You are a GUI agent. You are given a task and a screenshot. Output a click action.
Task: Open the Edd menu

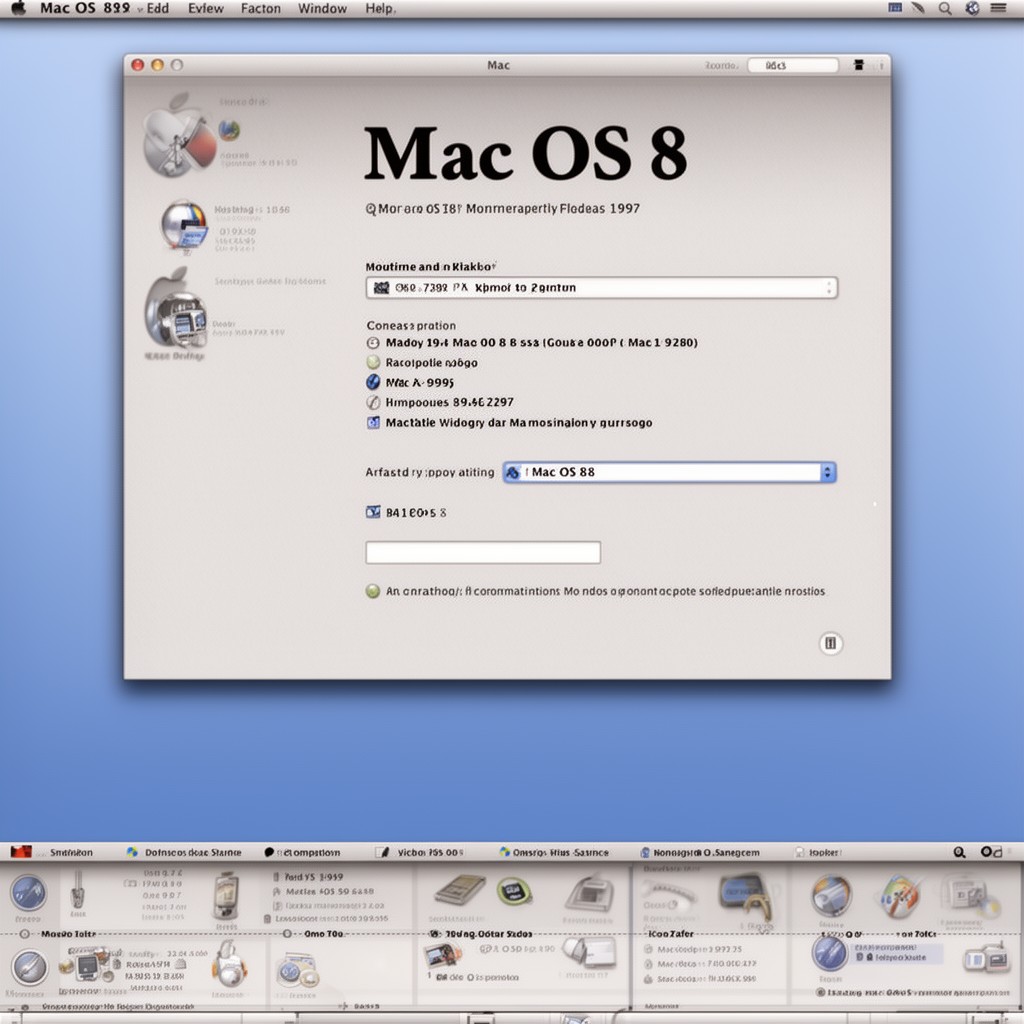[157, 8]
